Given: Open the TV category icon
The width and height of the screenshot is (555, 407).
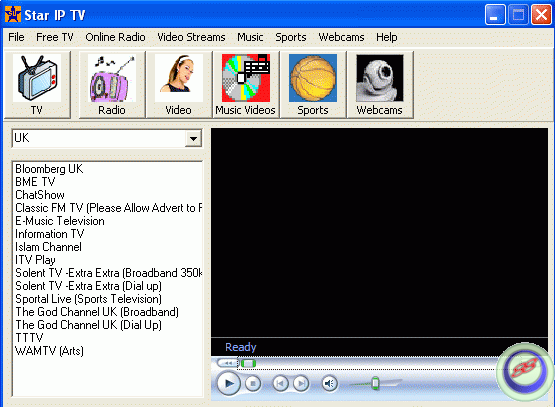Looking at the screenshot, I should point(37,85).
